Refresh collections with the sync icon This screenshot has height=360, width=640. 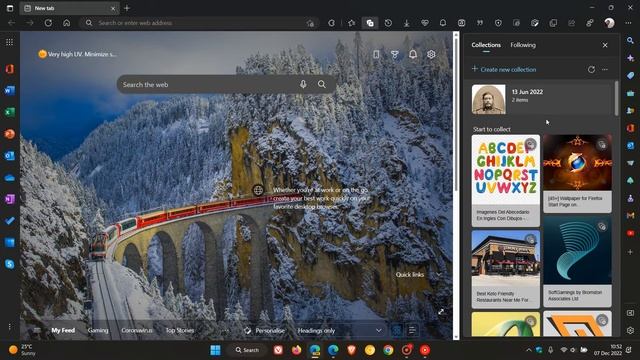pyautogui.click(x=591, y=69)
